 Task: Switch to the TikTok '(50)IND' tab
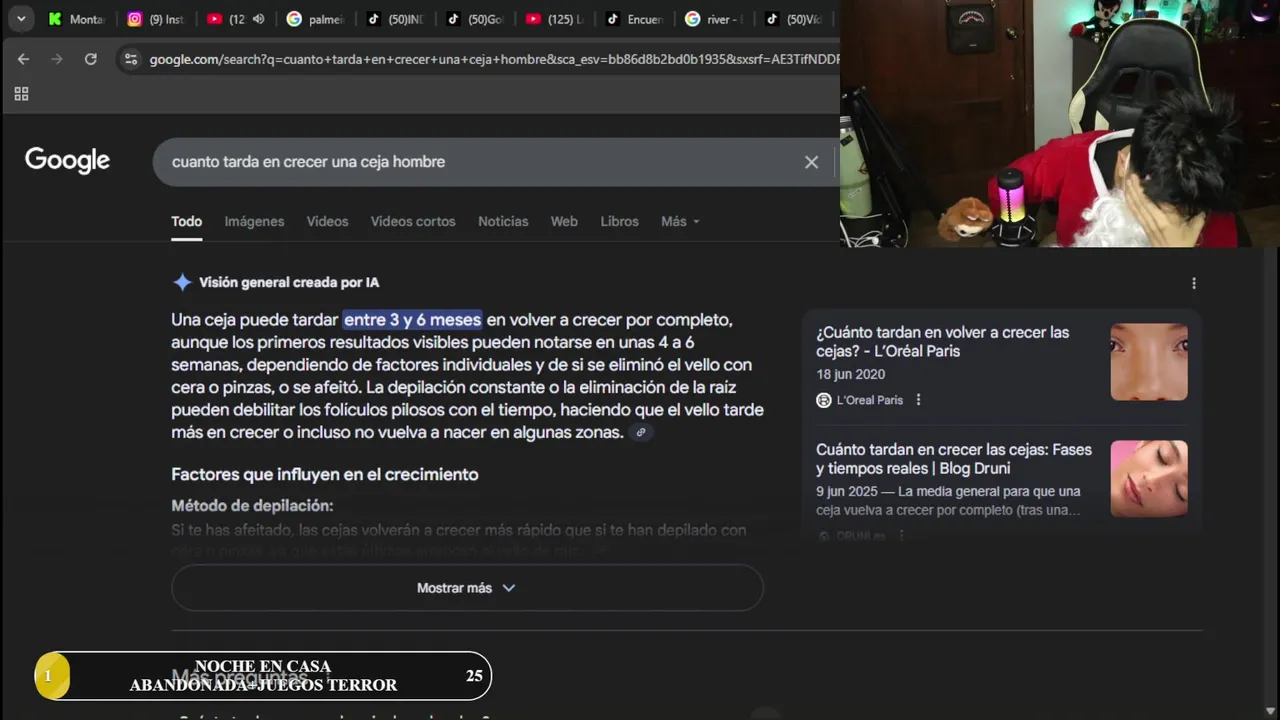pos(394,19)
